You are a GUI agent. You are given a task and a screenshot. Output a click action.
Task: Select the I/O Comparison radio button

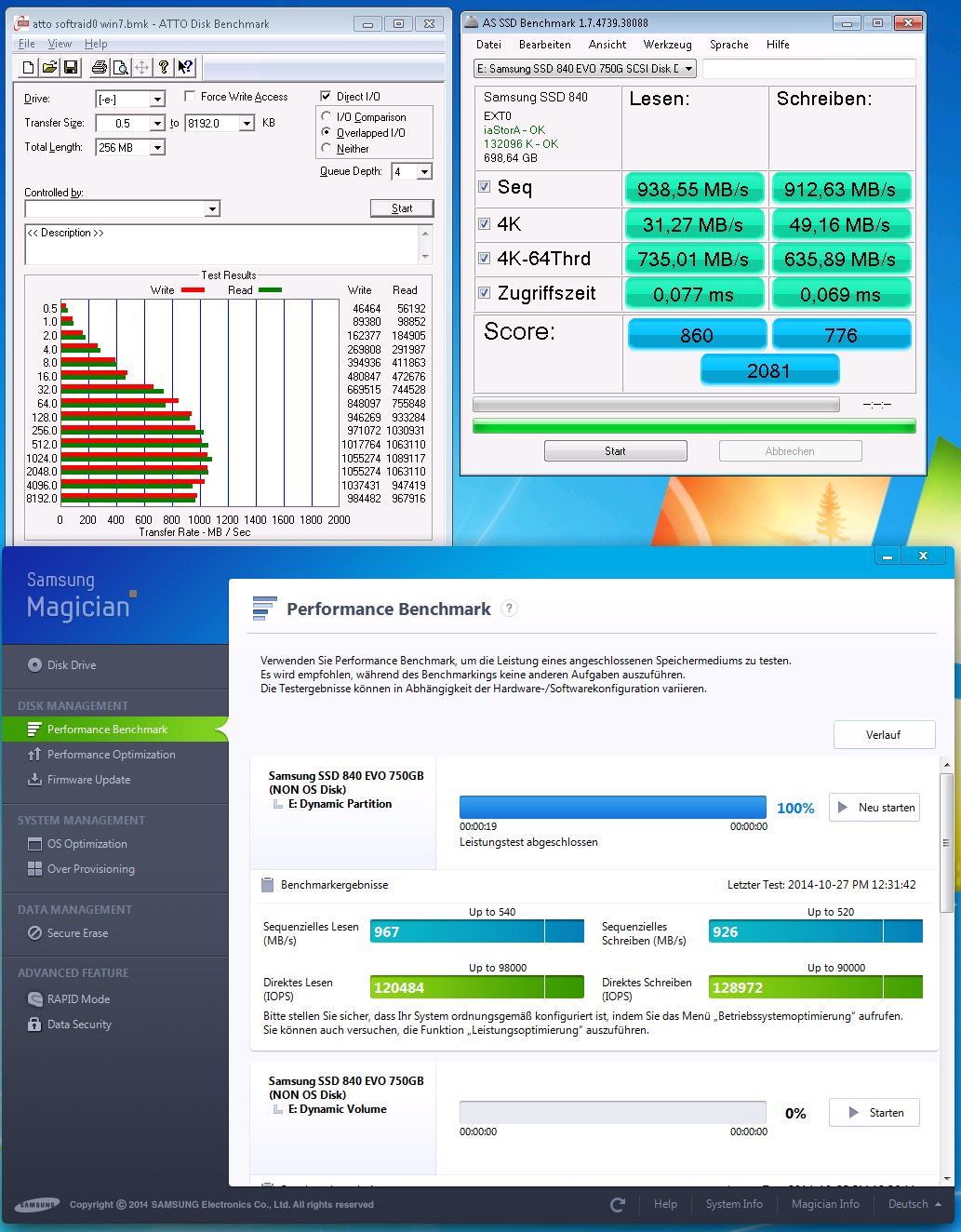coord(327,117)
